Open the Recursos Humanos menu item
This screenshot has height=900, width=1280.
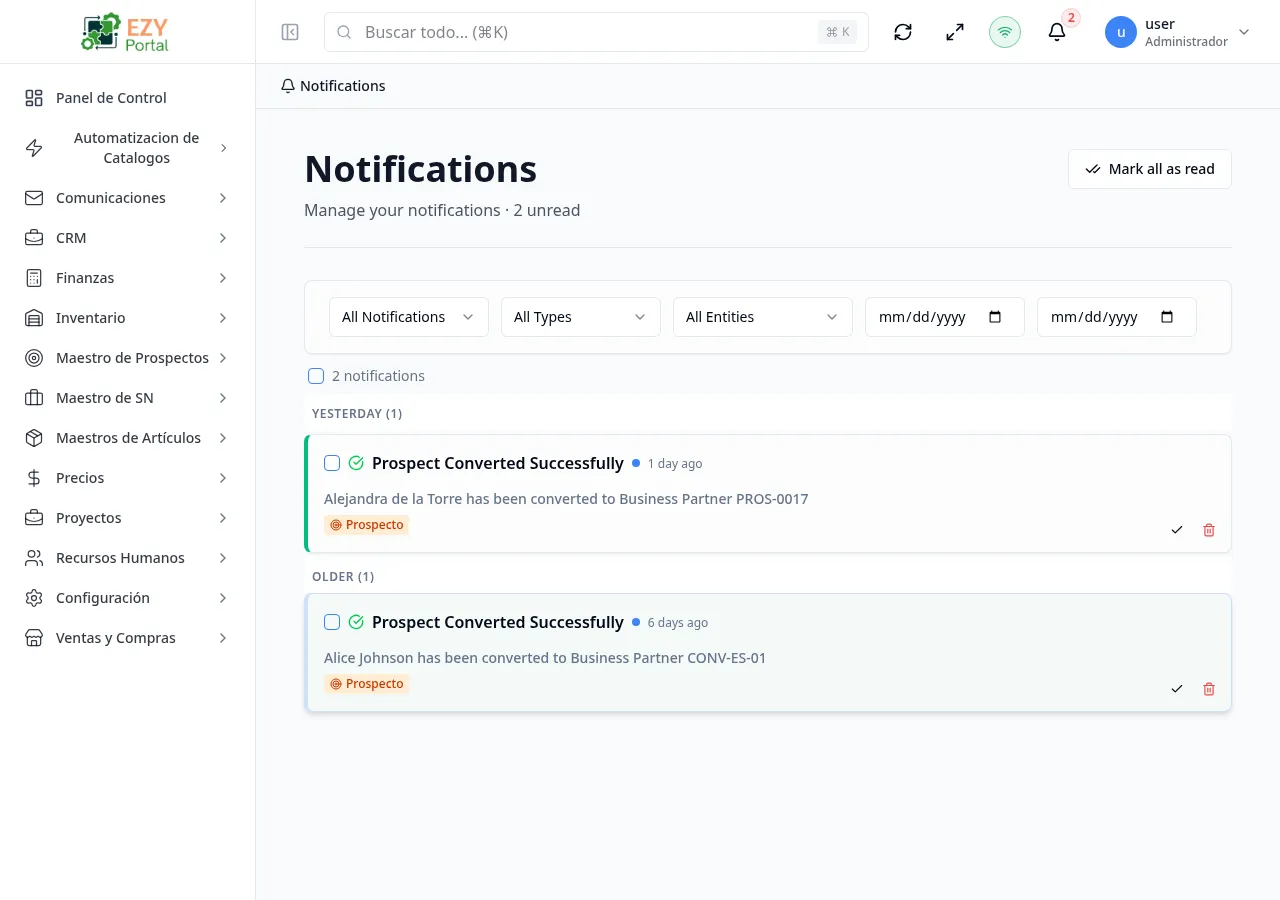[127, 558]
